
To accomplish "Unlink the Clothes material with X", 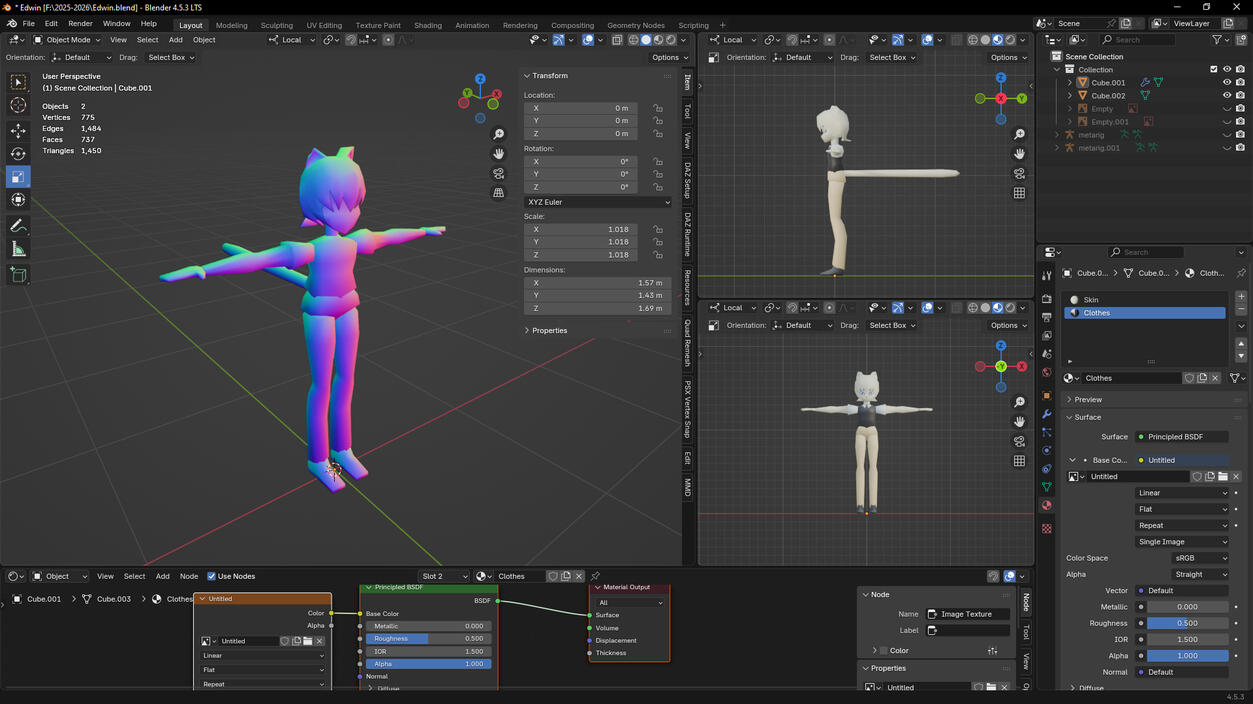I will 1215,378.
